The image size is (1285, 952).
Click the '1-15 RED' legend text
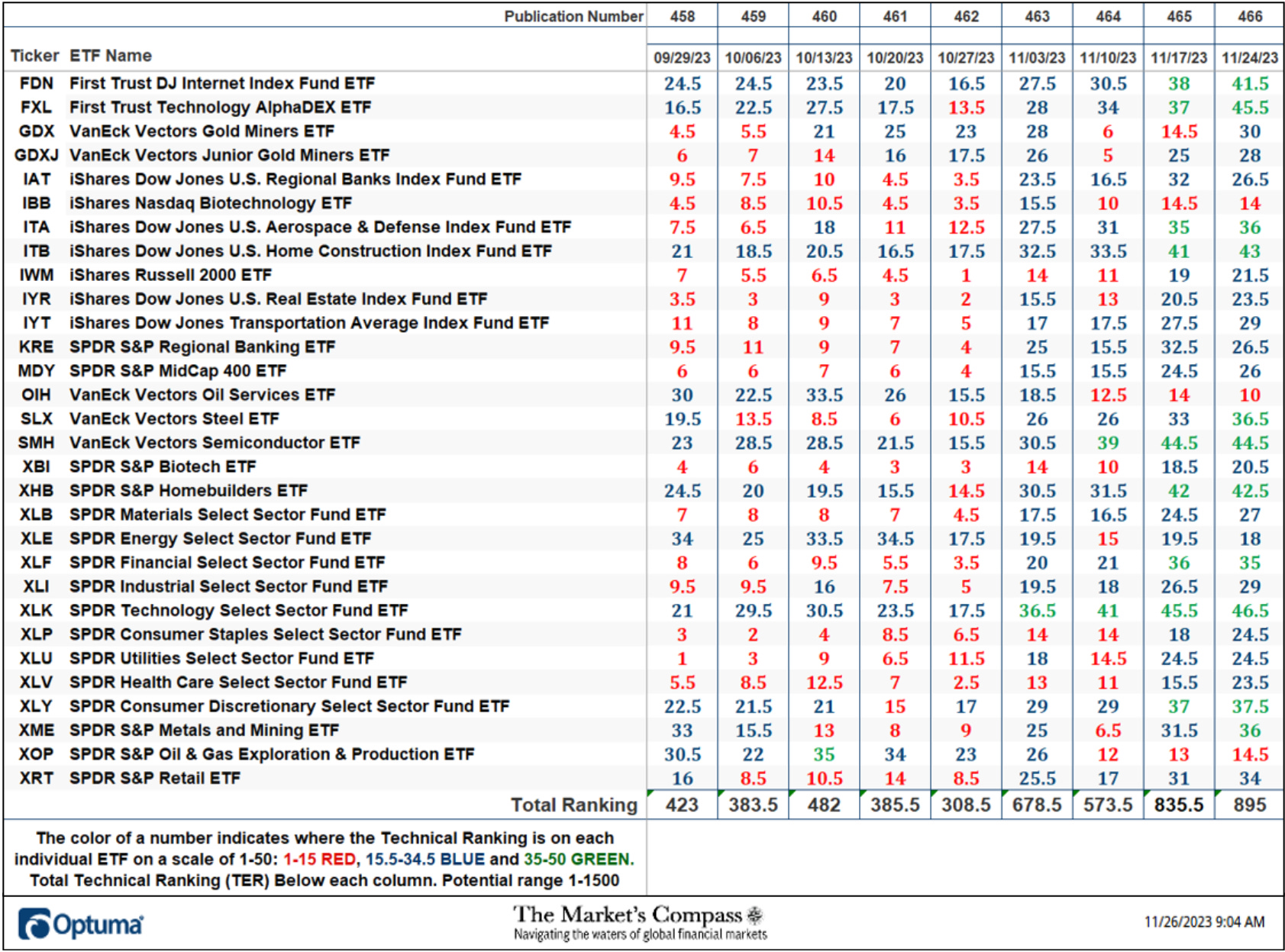click(319, 859)
